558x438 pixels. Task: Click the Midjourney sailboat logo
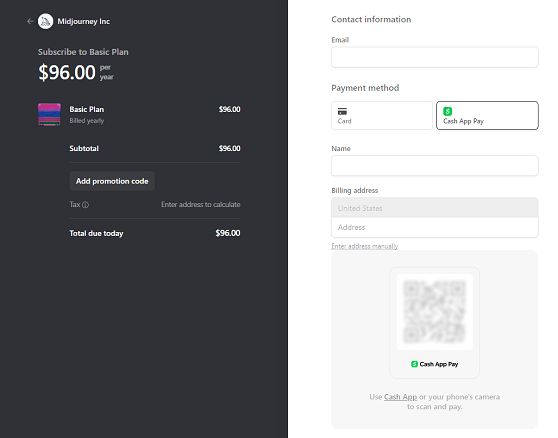[46, 21]
